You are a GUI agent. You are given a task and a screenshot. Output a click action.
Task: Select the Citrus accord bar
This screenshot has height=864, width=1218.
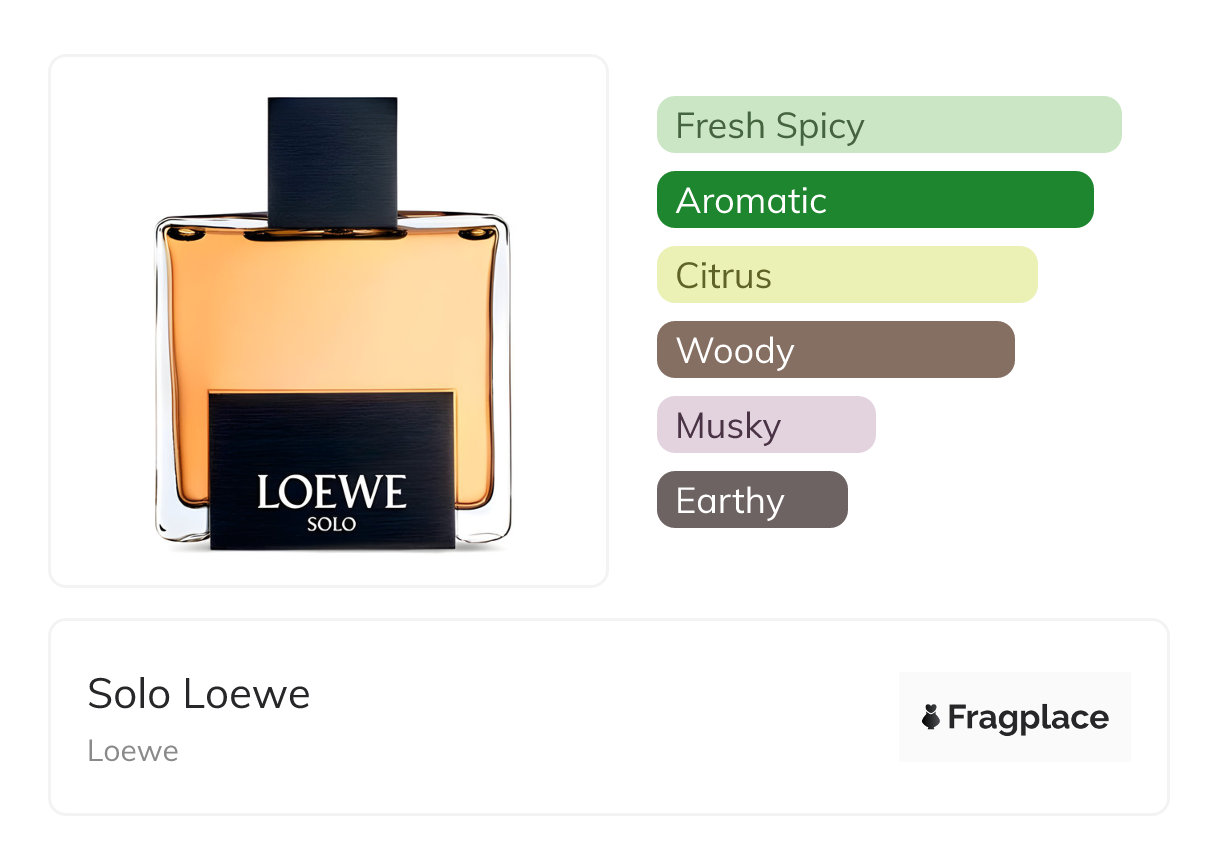(x=847, y=275)
